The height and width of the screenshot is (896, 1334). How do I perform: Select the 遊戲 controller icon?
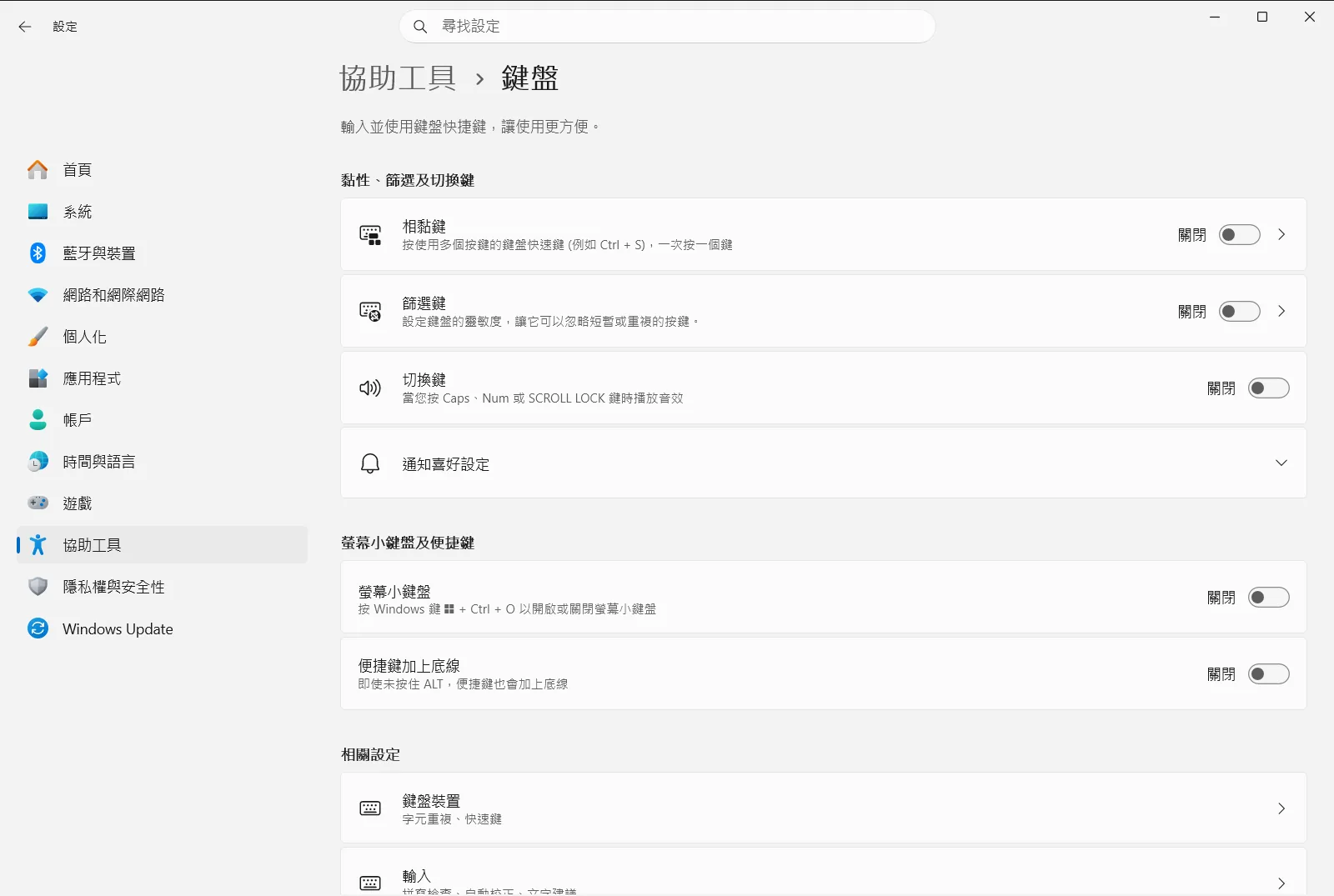(x=38, y=503)
